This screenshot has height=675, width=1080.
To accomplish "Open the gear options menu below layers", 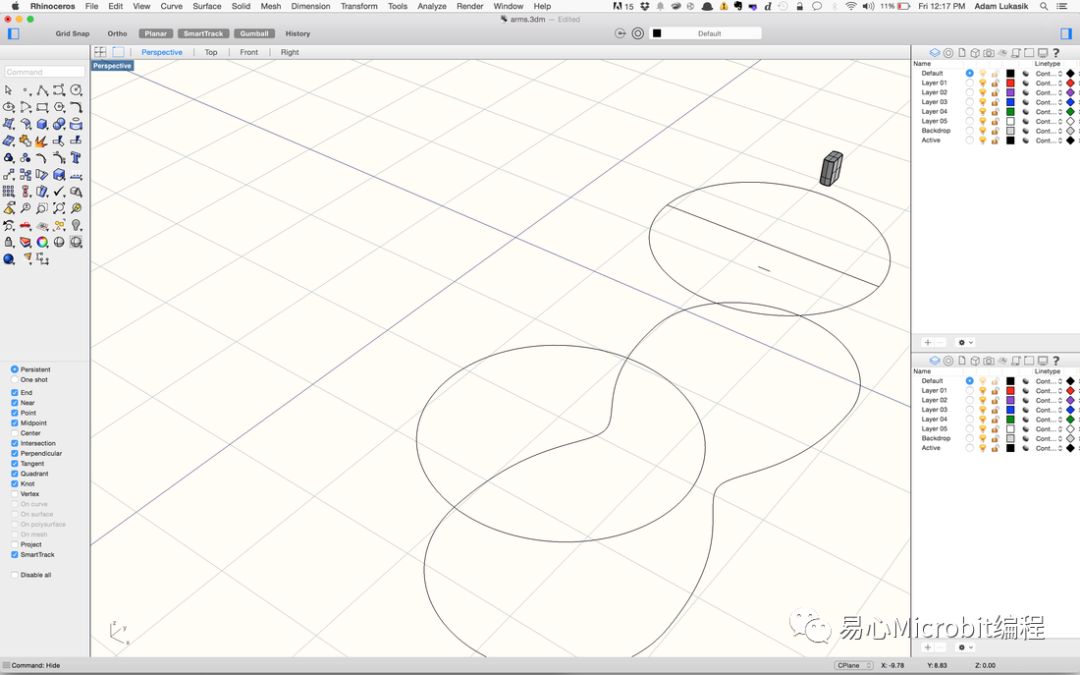I will pyautogui.click(x=964, y=342).
